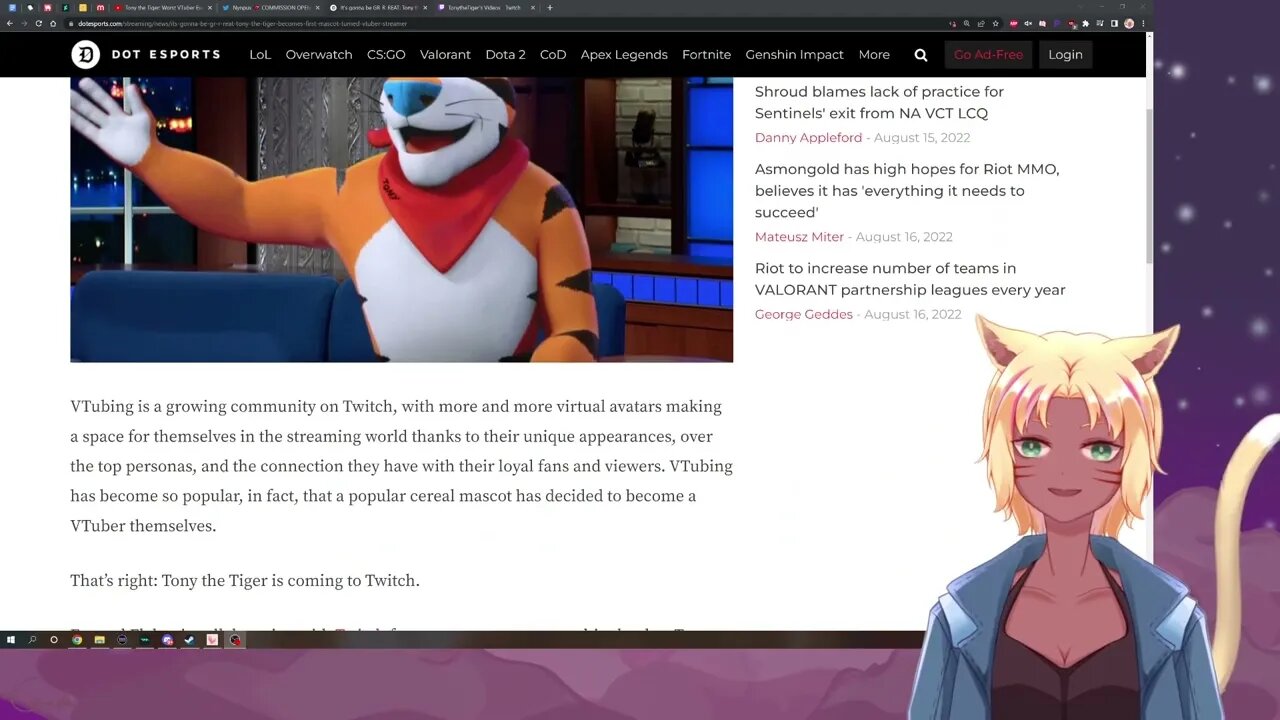Open author George Geddes' page
This screenshot has height=720, width=1280.
tap(804, 314)
